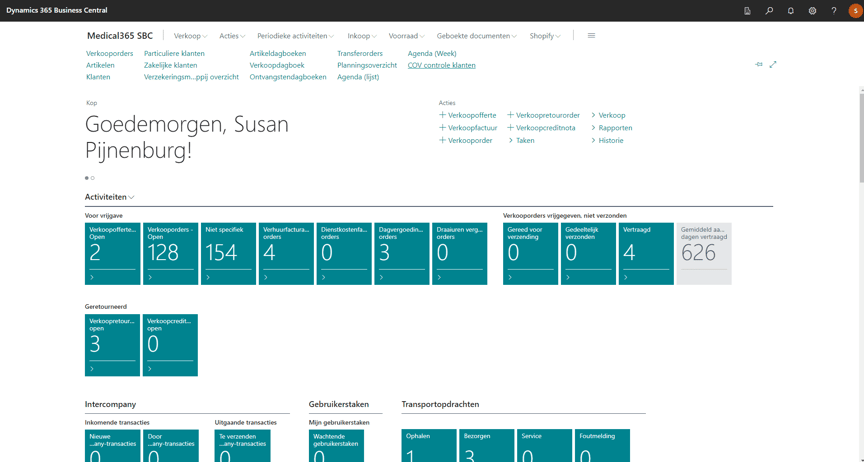Open the Niet specifiek tile showing 154
The width and height of the screenshot is (864, 462).
click(x=228, y=254)
